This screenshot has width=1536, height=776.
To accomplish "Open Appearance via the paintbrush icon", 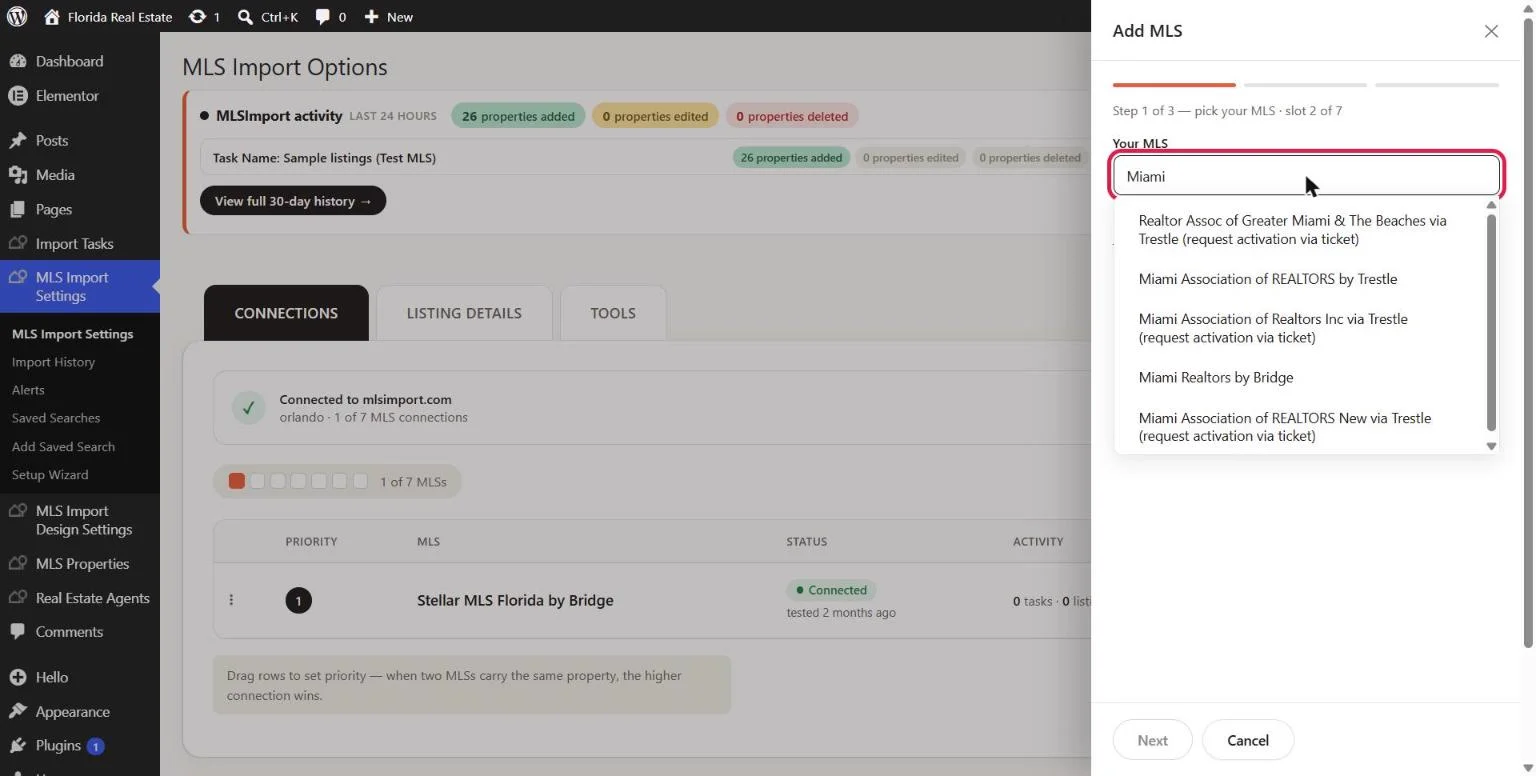I will click(x=17, y=712).
